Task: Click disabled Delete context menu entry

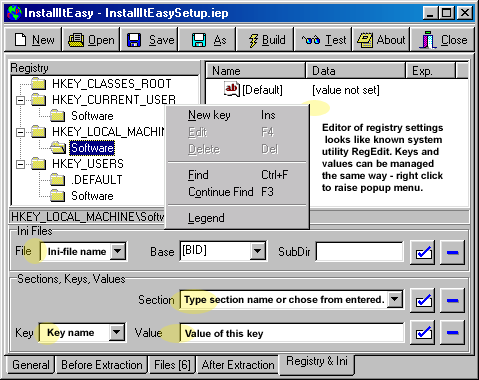Action: click(237, 149)
